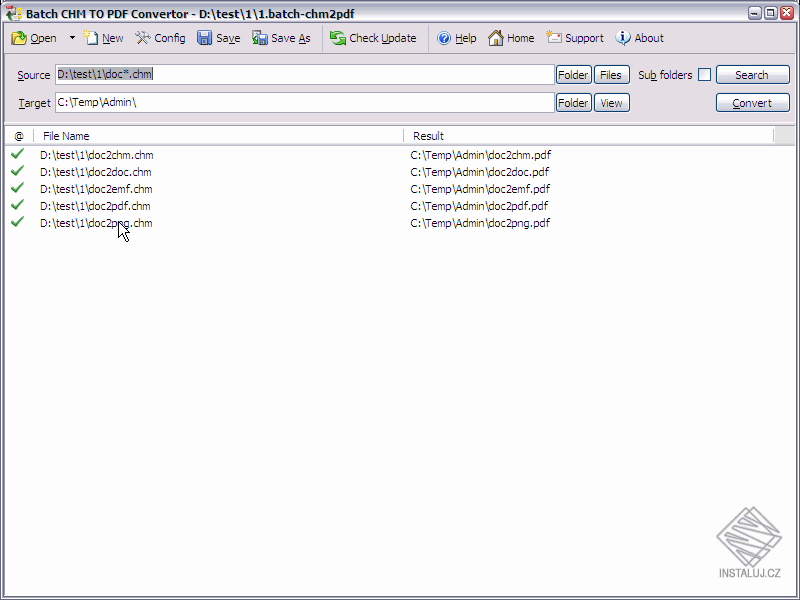800x600 pixels.
Task: Run Check Update
Action: [x=373, y=38]
